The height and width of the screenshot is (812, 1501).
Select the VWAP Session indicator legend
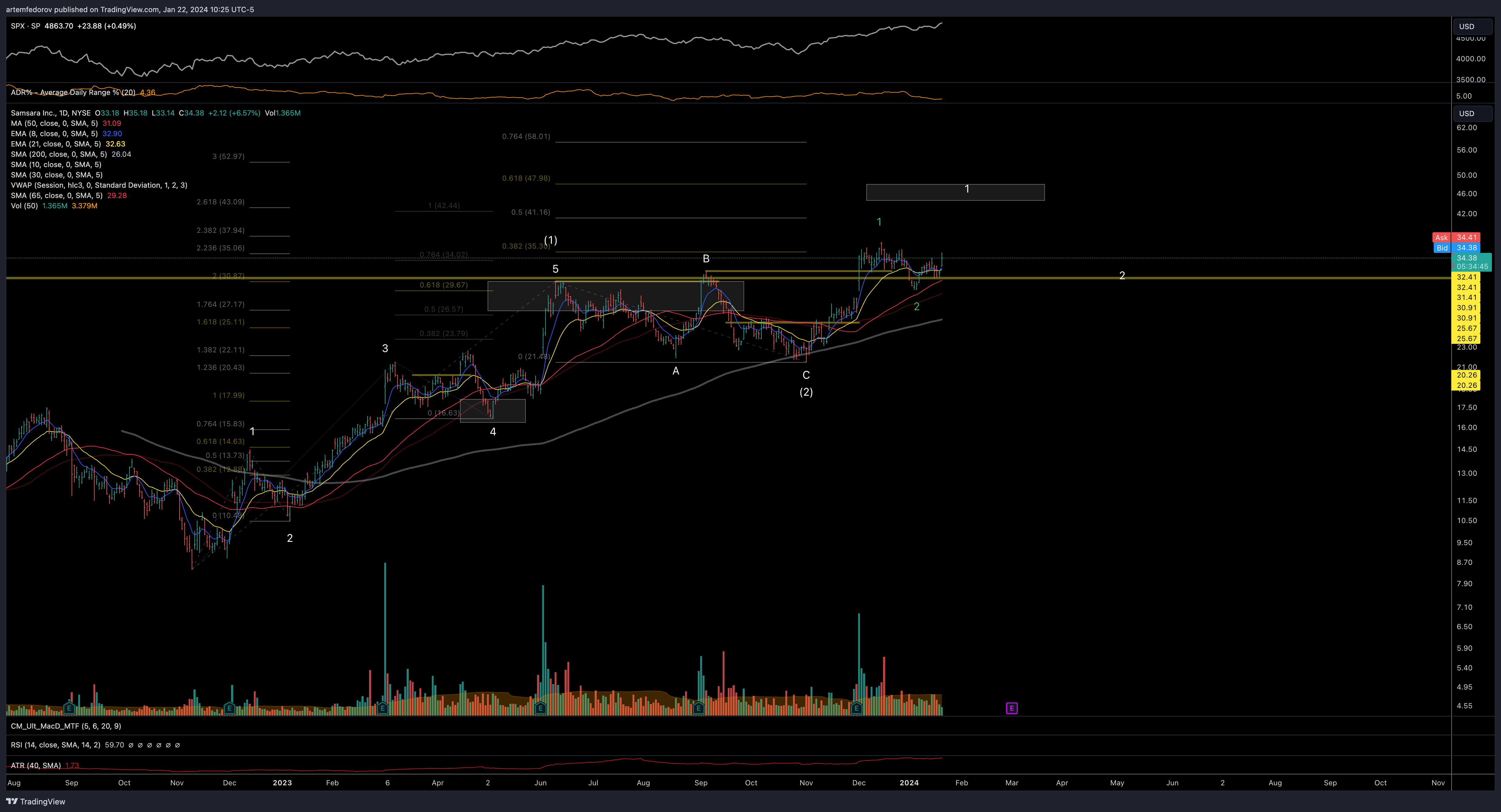tap(99, 185)
